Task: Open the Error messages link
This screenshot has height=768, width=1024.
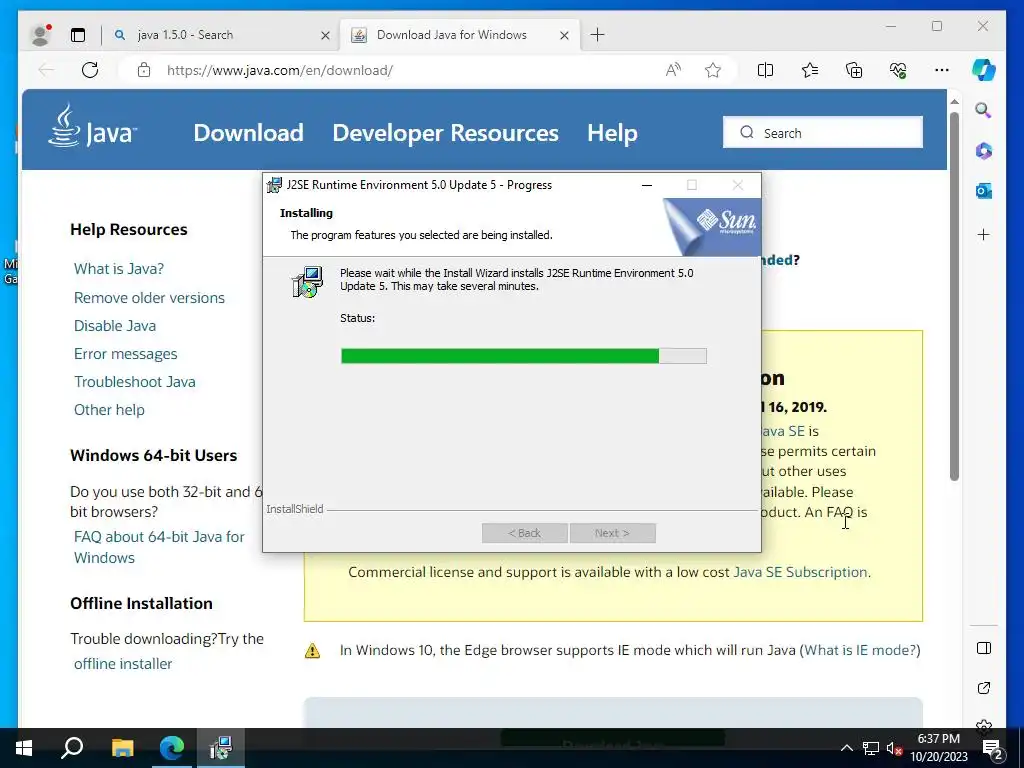Action: tap(125, 354)
